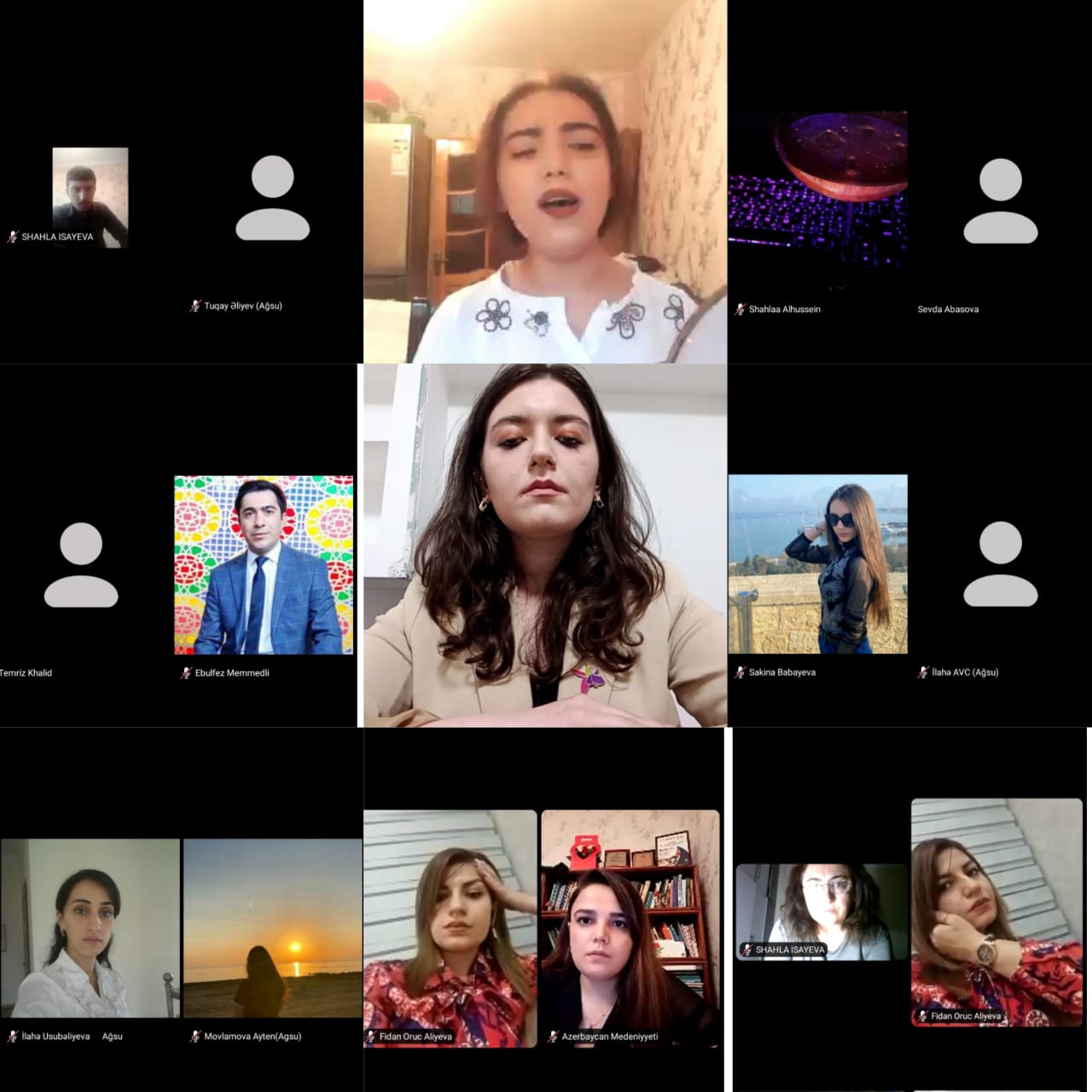Open SHAHLA ISAYEVA's video showing glasses
The height and width of the screenshot is (1092, 1092).
(822, 912)
